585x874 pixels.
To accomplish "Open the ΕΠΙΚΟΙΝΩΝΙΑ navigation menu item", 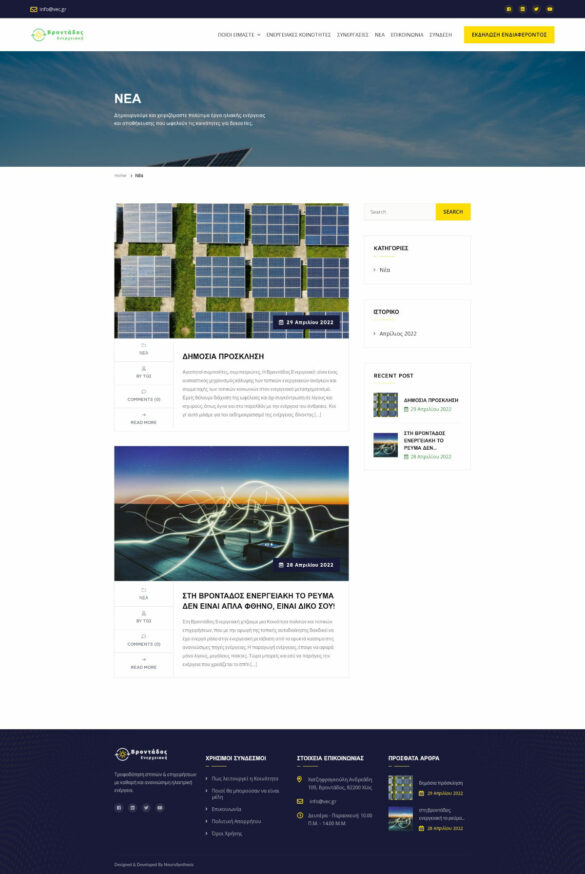I will (x=407, y=35).
